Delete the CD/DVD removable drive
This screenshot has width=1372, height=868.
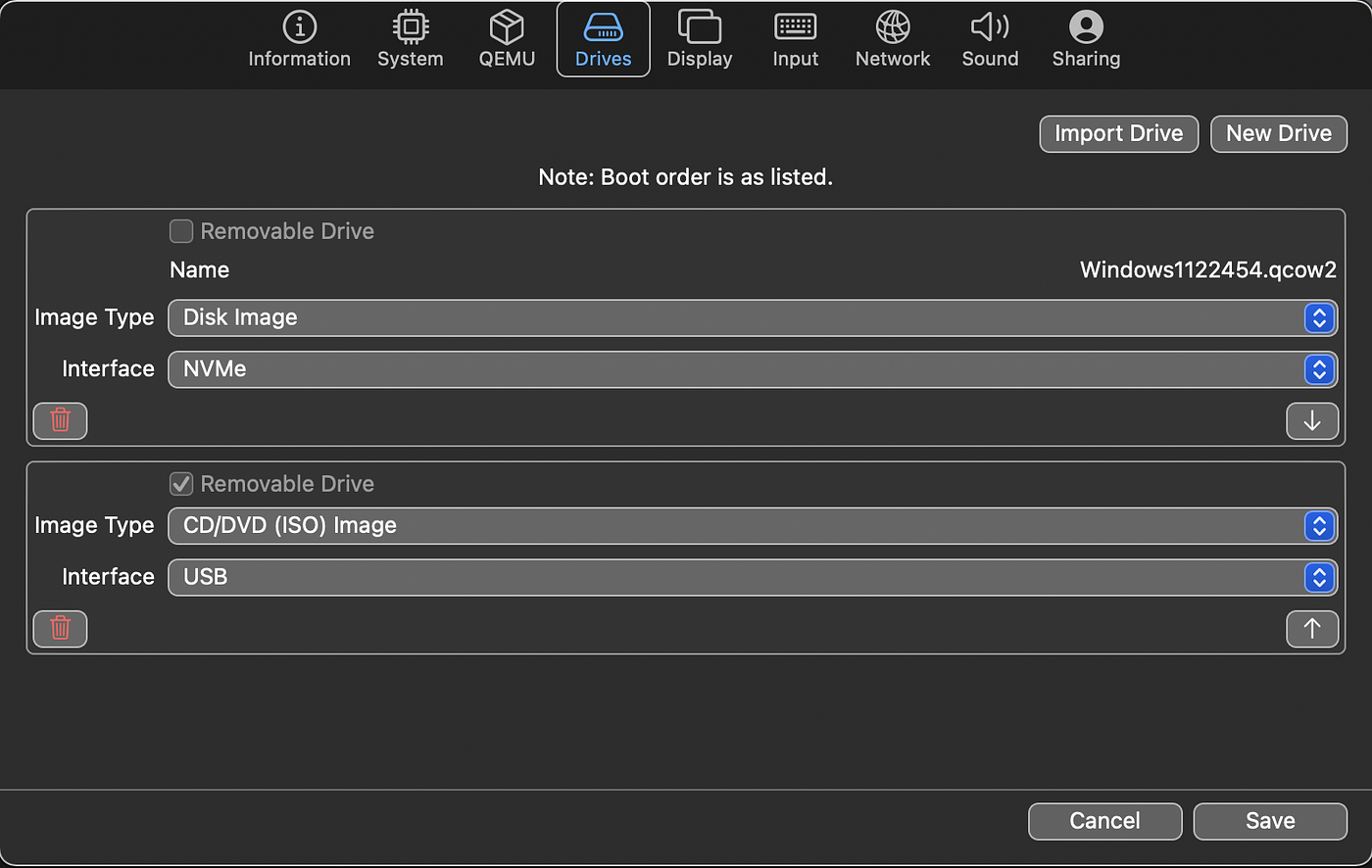[x=60, y=629]
